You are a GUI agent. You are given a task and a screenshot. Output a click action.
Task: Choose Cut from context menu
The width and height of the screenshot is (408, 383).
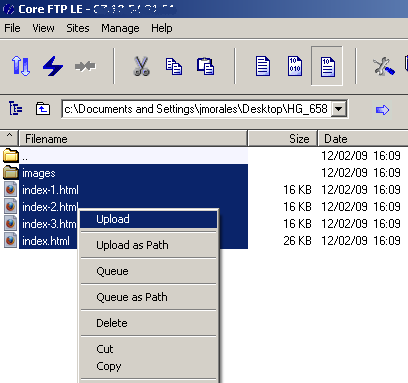[x=149, y=349]
